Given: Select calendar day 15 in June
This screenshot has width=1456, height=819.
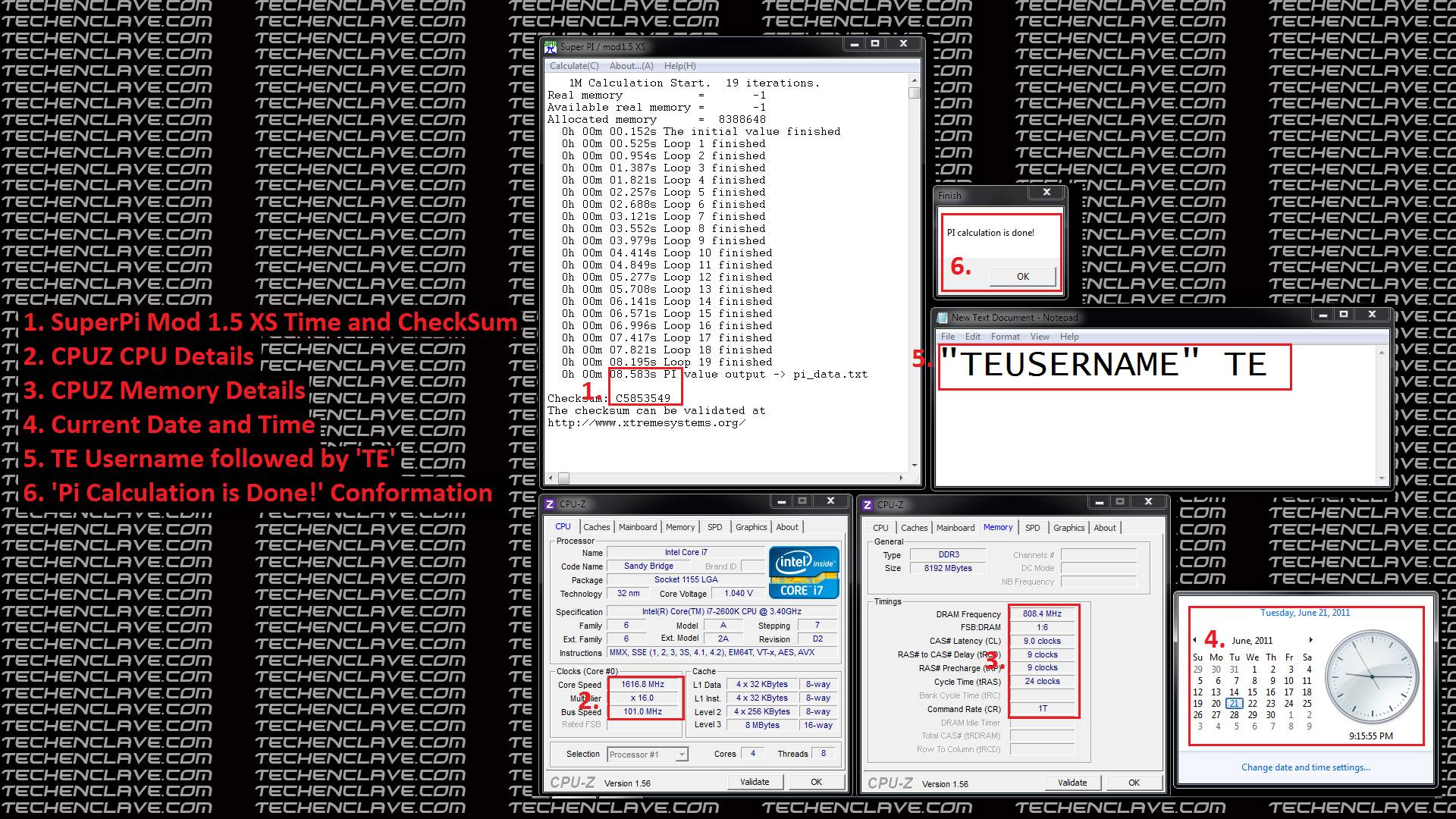Looking at the screenshot, I should tap(1252, 692).
